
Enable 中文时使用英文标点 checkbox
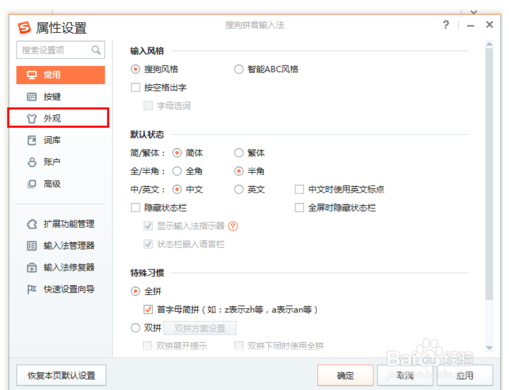click(x=299, y=190)
